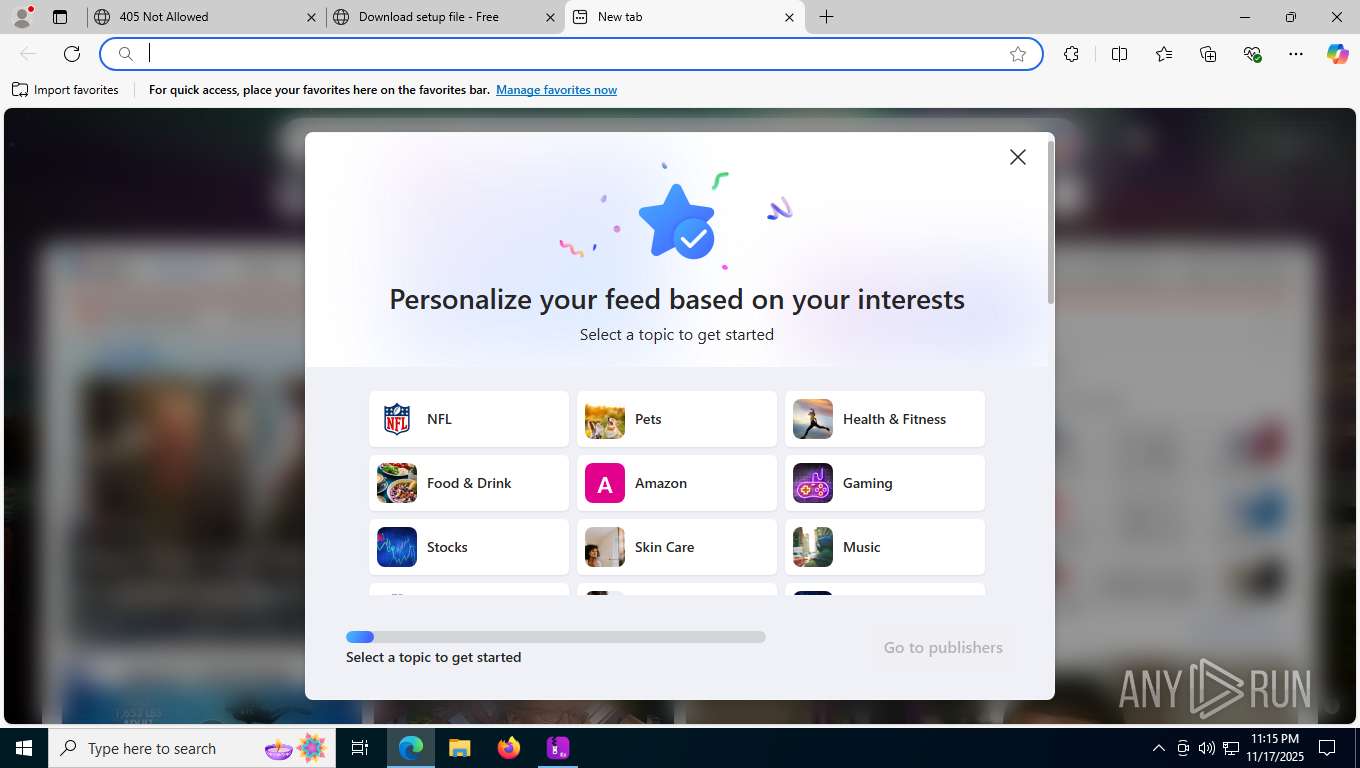The height and width of the screenshot is (768, 1360).
Task: Switch to the 405 Not Allowed tab
Action: [x=205, y=17]
